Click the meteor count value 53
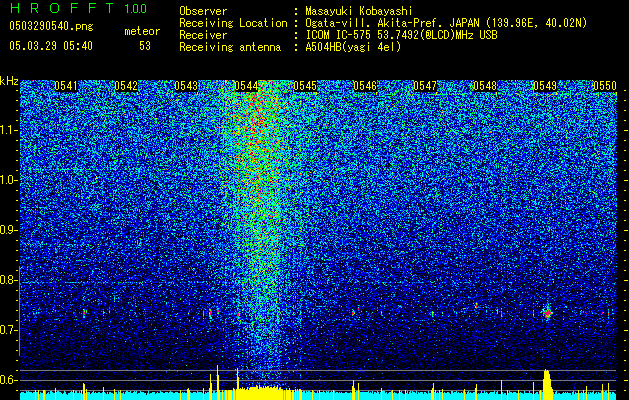 click(x=145, y=46)
